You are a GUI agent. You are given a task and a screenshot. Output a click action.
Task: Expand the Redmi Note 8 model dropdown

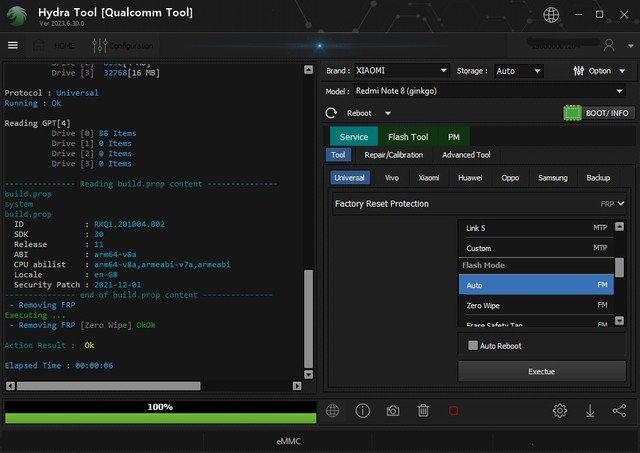[x=619, y=91]
